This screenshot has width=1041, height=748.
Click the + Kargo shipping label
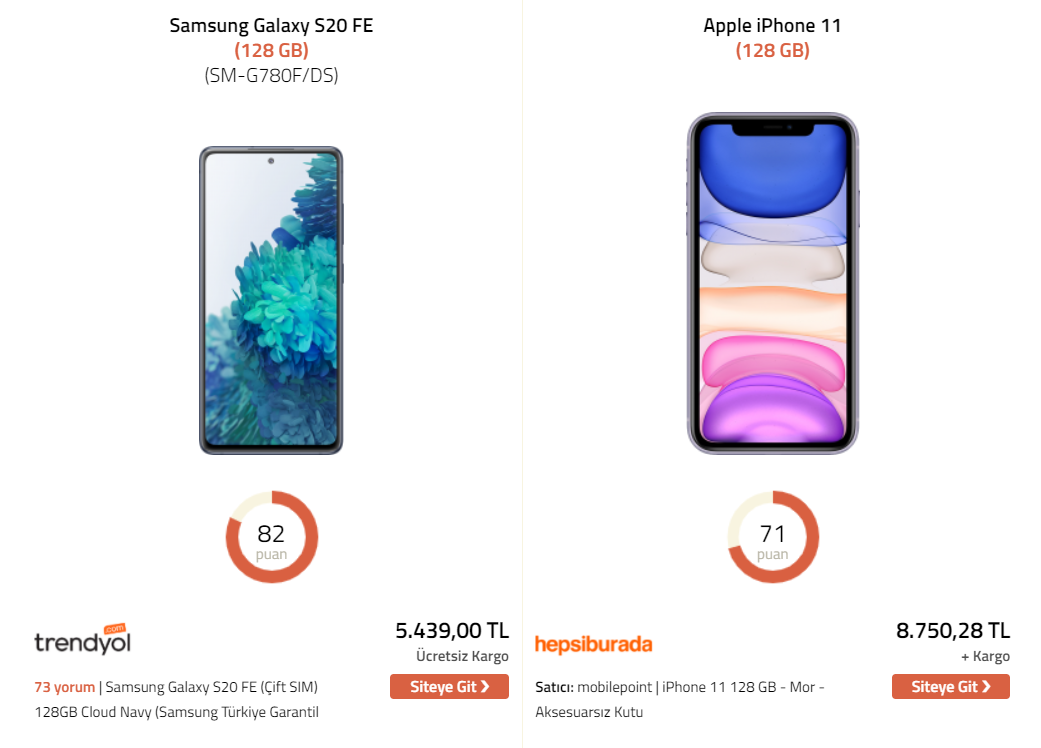(x=985, y=657)
